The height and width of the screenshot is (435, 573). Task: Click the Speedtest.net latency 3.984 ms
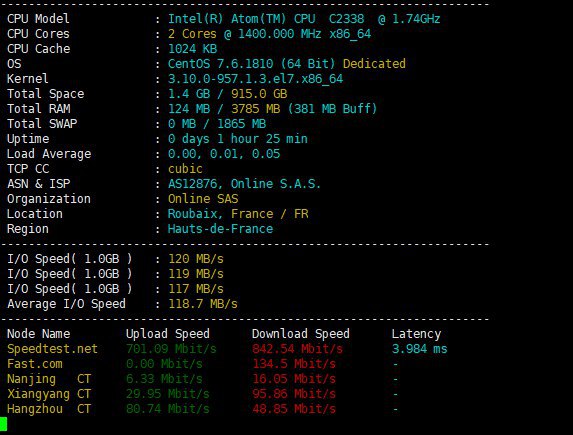[x=420, y=349]
